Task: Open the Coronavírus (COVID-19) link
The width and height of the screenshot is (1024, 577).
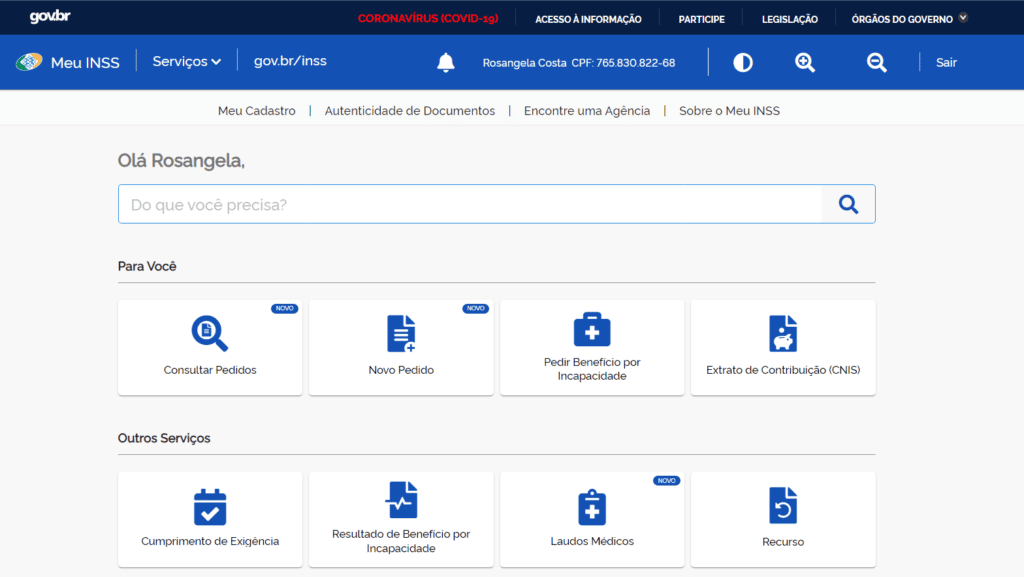Action: [x=428, y=18]
